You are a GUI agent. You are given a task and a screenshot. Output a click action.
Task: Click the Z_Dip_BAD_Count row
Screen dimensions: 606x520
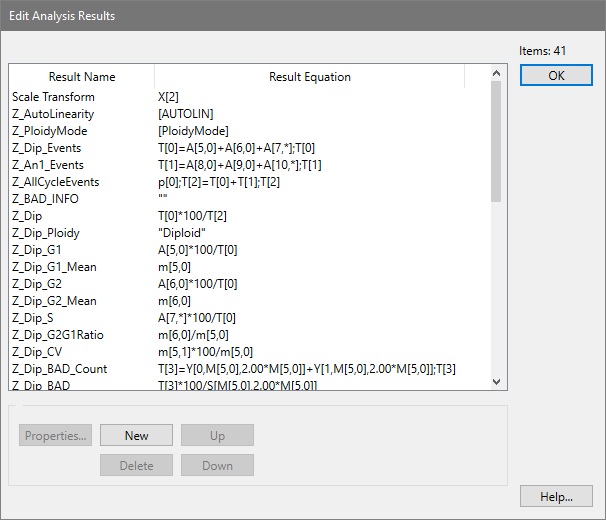pyautogui.click(x=59, y=369)
